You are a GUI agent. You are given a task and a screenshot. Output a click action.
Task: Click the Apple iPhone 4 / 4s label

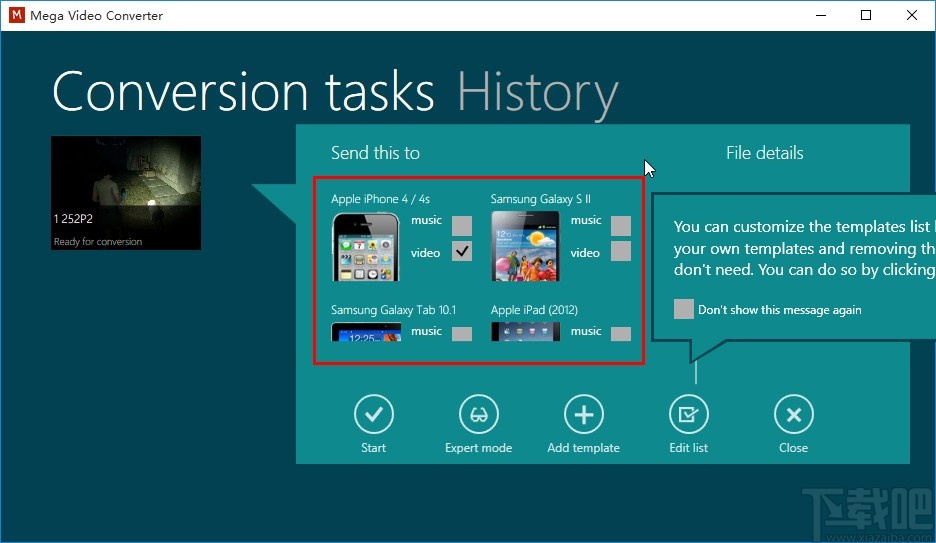click(x=380, y=199)
